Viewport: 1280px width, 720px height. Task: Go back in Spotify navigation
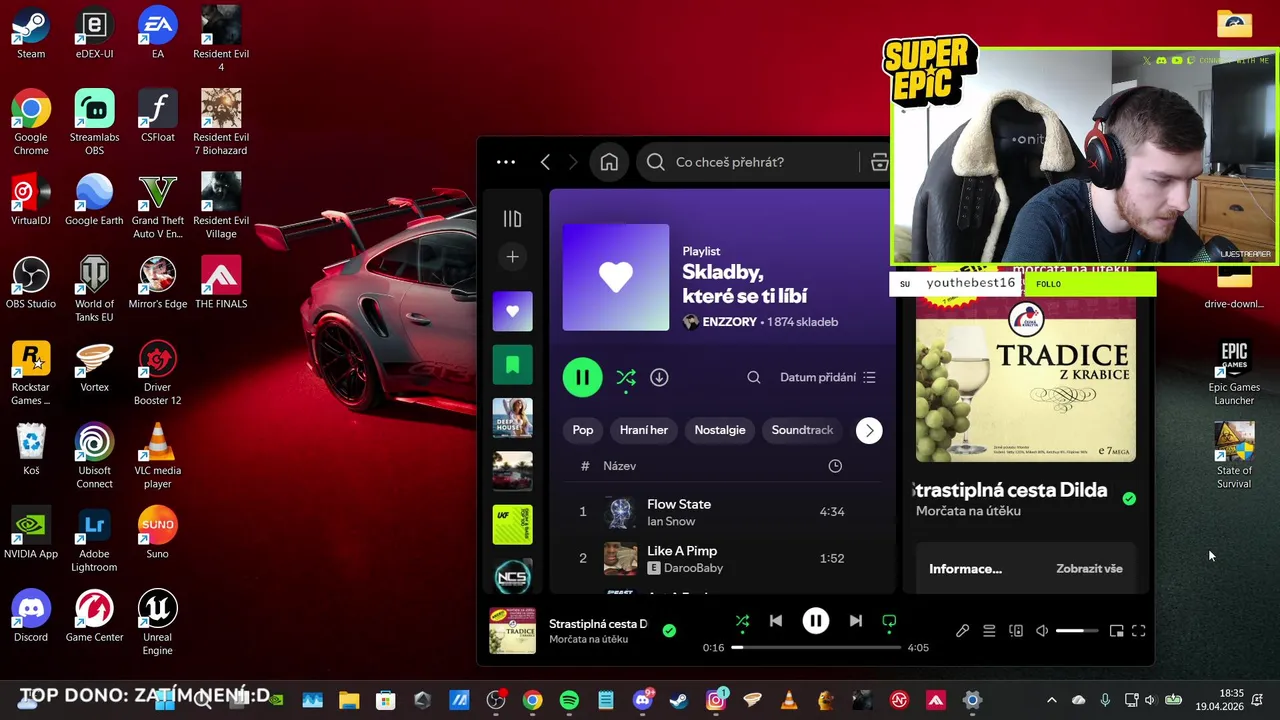(545, 162)
